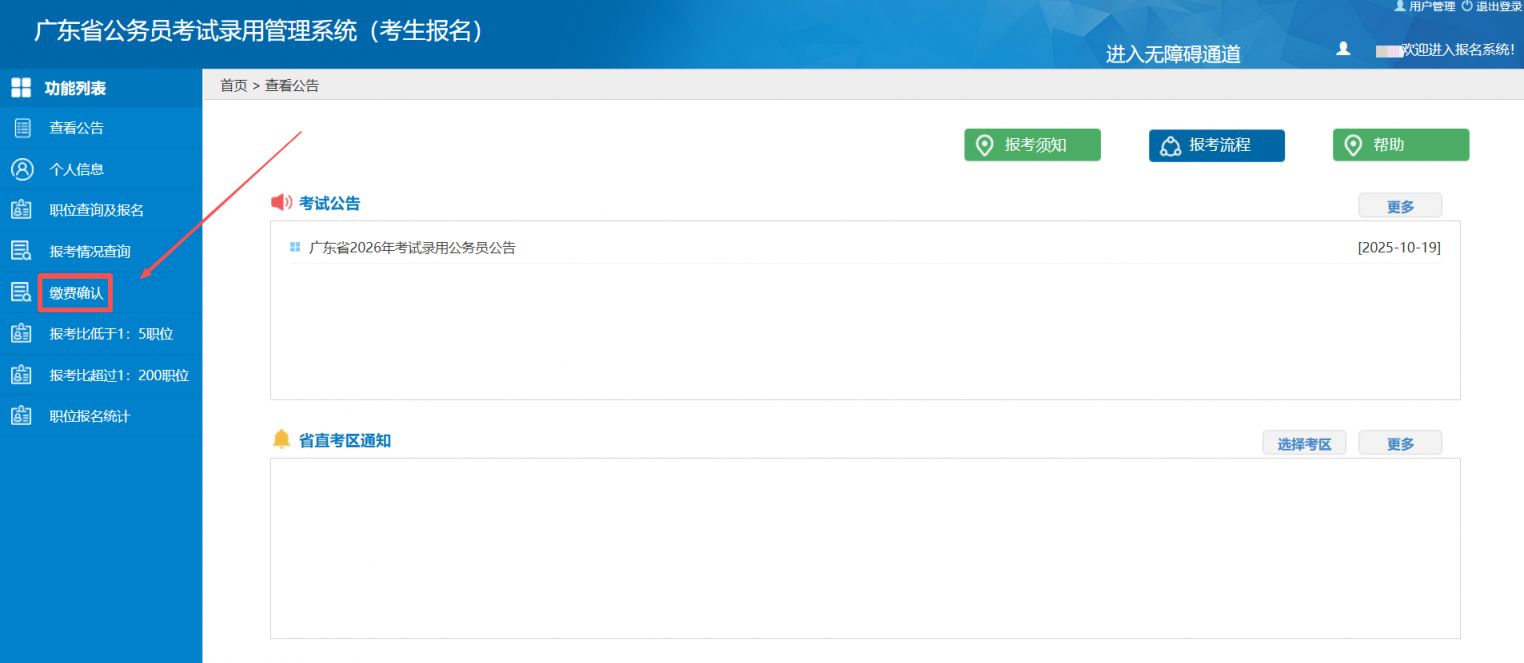Image resolution: width=1524 pixels, height=663 pixels.
Task: Click the 缴费确认 sidebar icon
Action: pyautogui.click(x=21, y=293)
